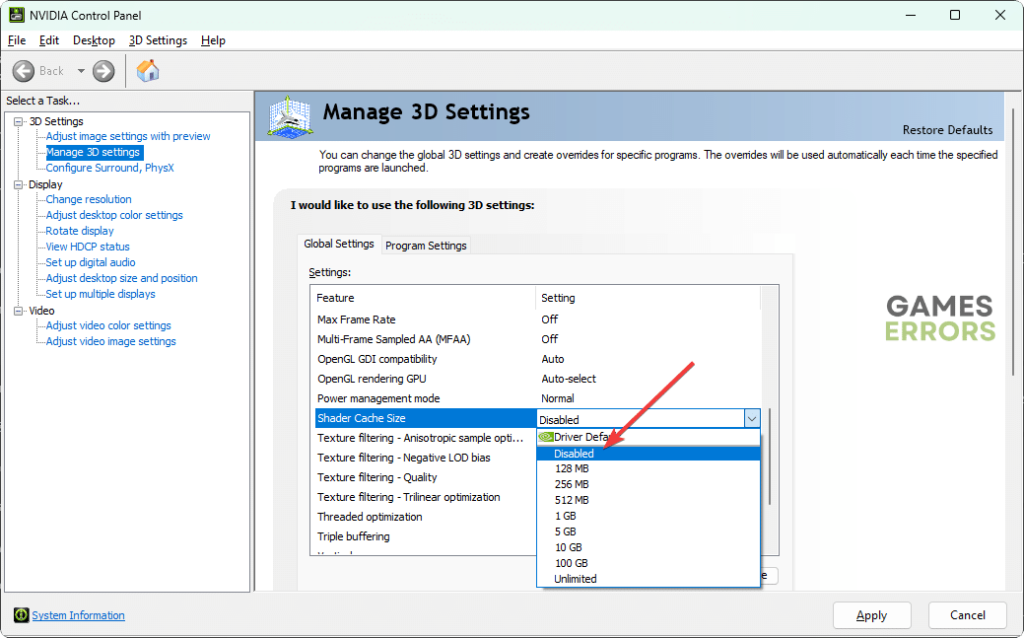Toggle the Shader Cache Size dropdown arrow
This screenshot has width=1024, height=638.
click(751, 419)
